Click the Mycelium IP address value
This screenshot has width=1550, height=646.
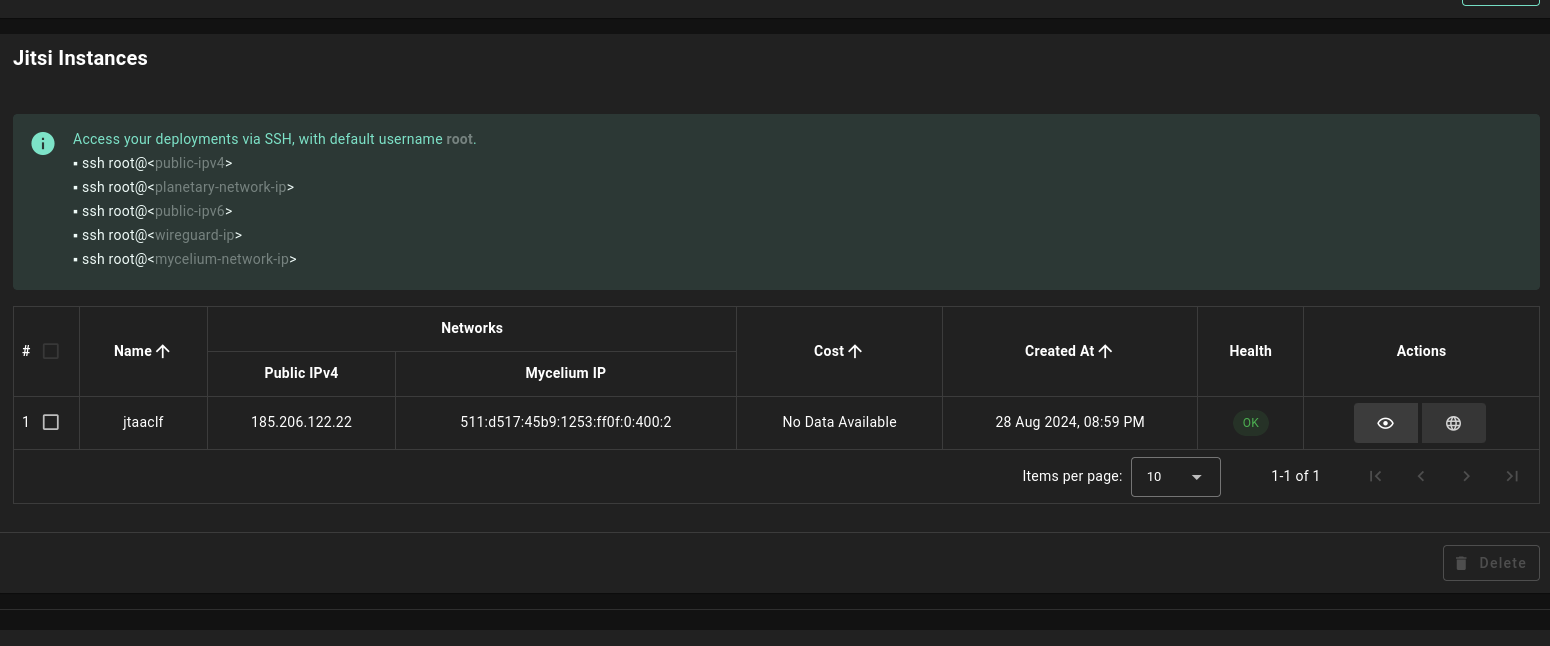click(565, 422)
